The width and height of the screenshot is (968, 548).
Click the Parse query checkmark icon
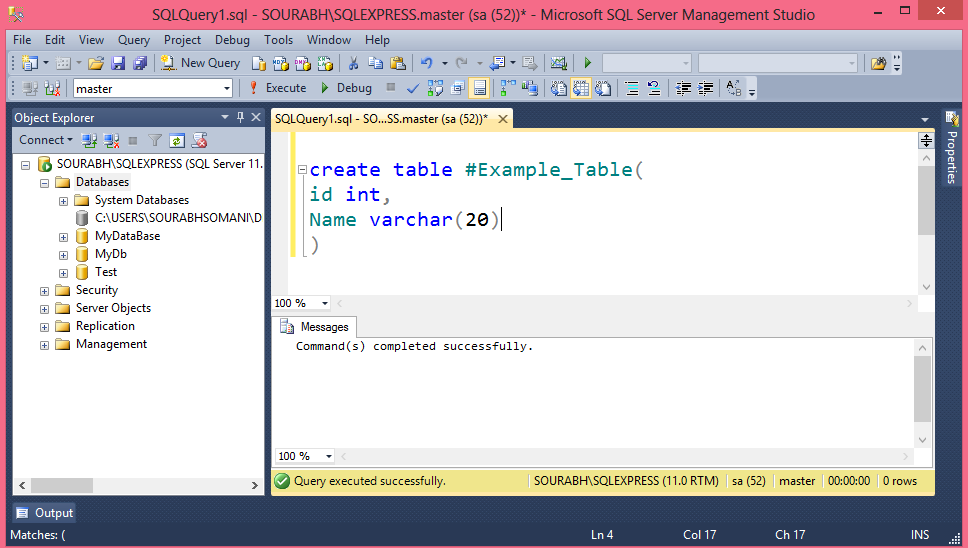pos(412,88)
